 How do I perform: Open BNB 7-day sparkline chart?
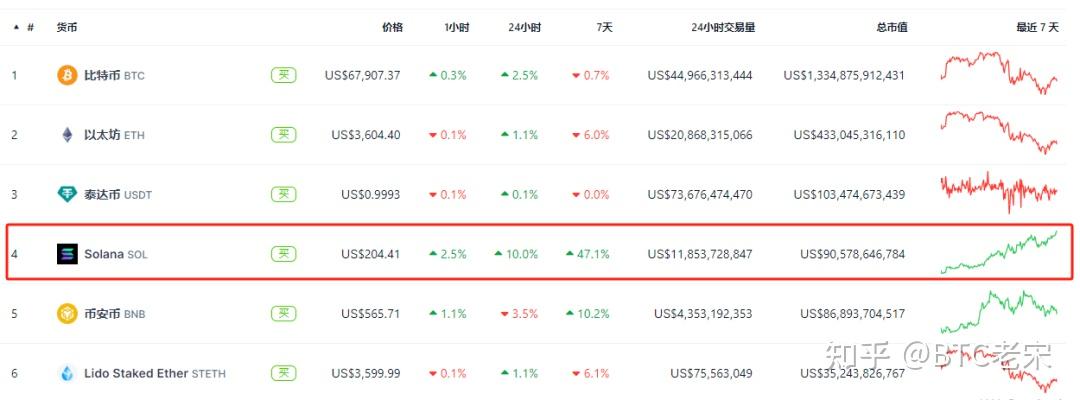998,312
